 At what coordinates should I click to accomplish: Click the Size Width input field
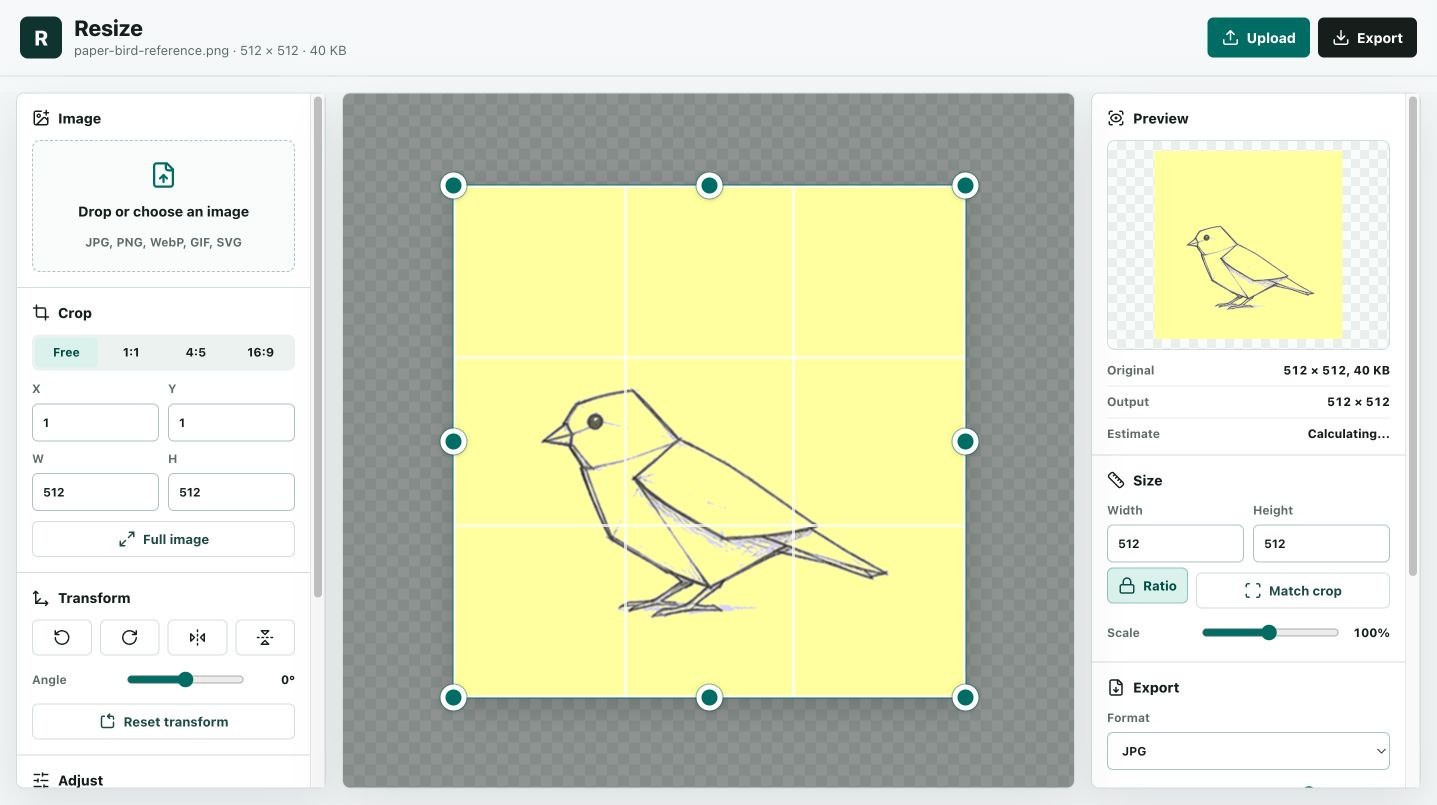(x=1175, y=543)
